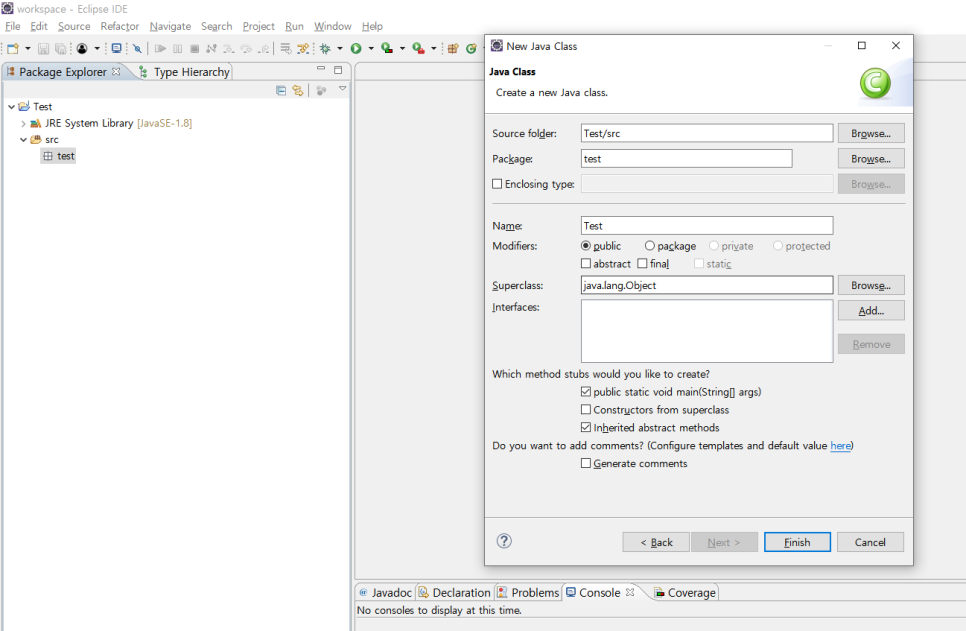Open the Console monitor toolbar icon
Screen dimensions: 966x631
coord(116,48)
